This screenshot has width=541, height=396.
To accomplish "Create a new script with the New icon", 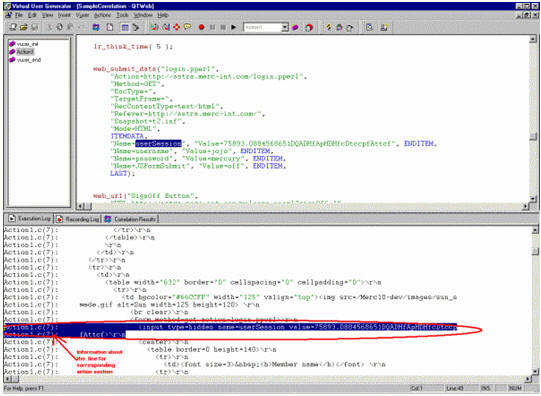I will pos(12,27).
